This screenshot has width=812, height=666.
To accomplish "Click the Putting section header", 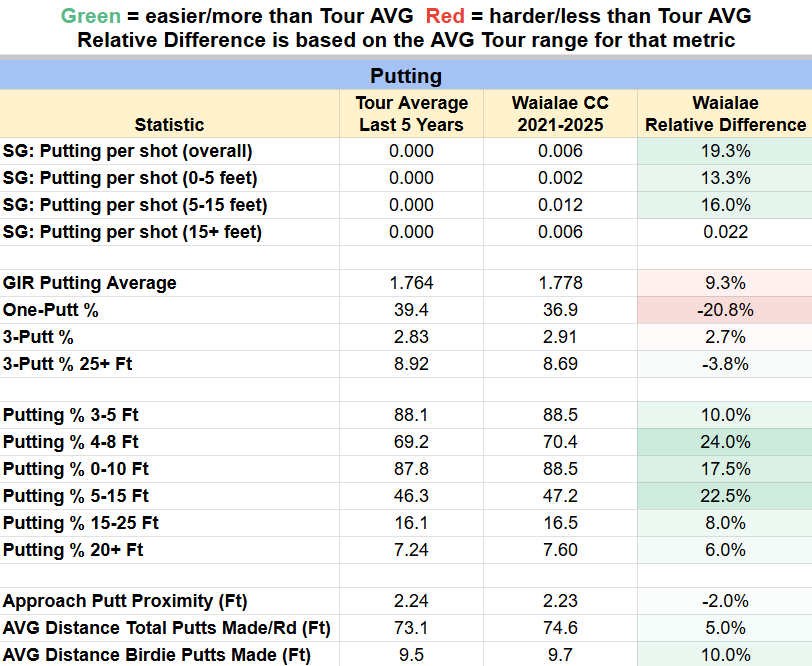I will click(405, 76).
